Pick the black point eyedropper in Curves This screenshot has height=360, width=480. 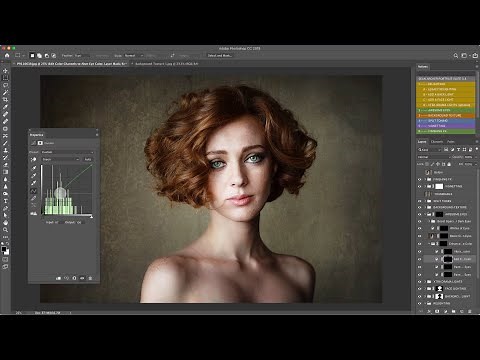[34, 168]
